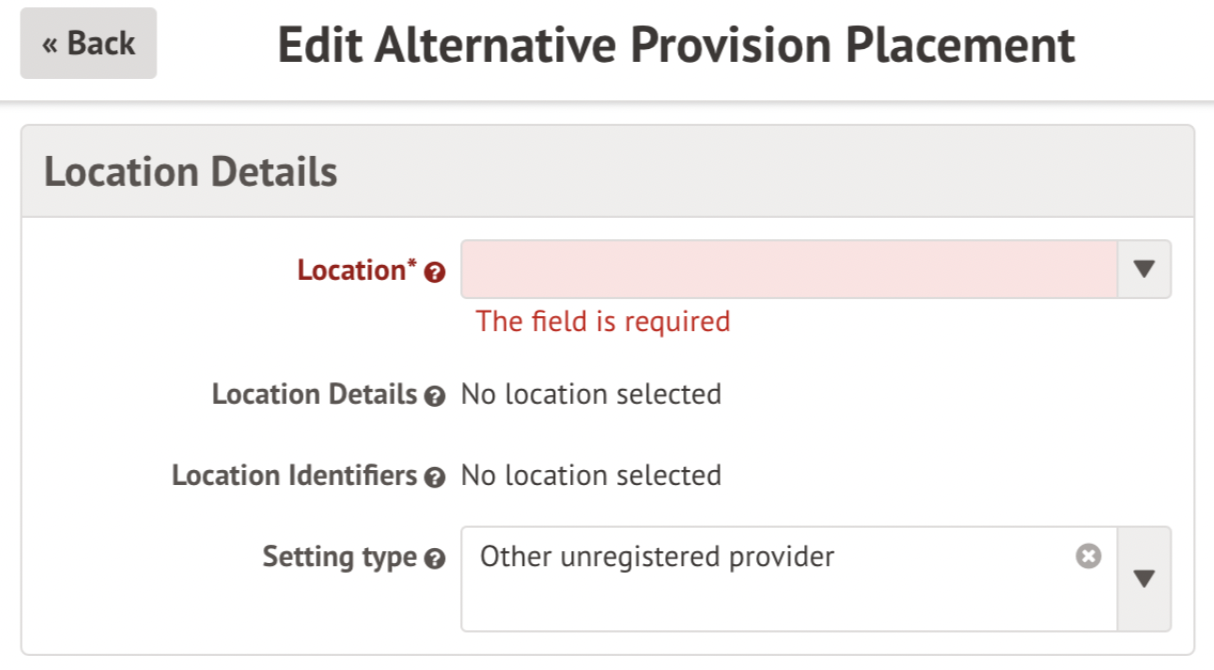Open help icon beside Location label
The height and width of the screenshot is (670, 1214).
tap(434, 272)
